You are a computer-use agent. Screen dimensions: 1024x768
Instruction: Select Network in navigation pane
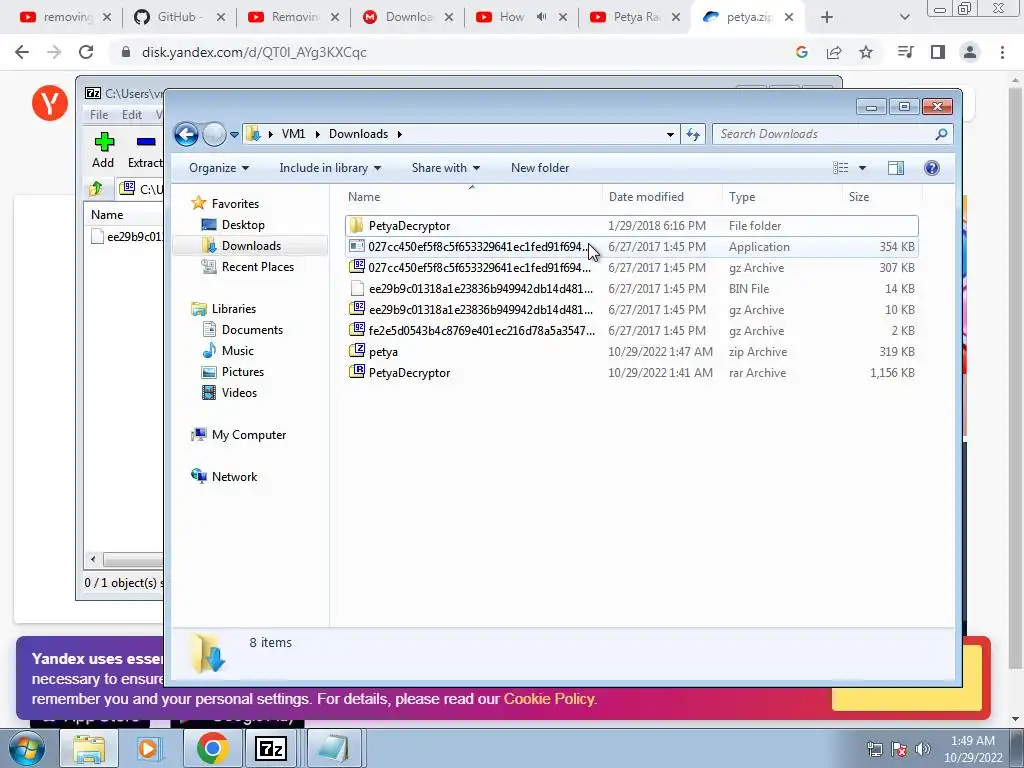pyautogui.click(x=234, y=477)
